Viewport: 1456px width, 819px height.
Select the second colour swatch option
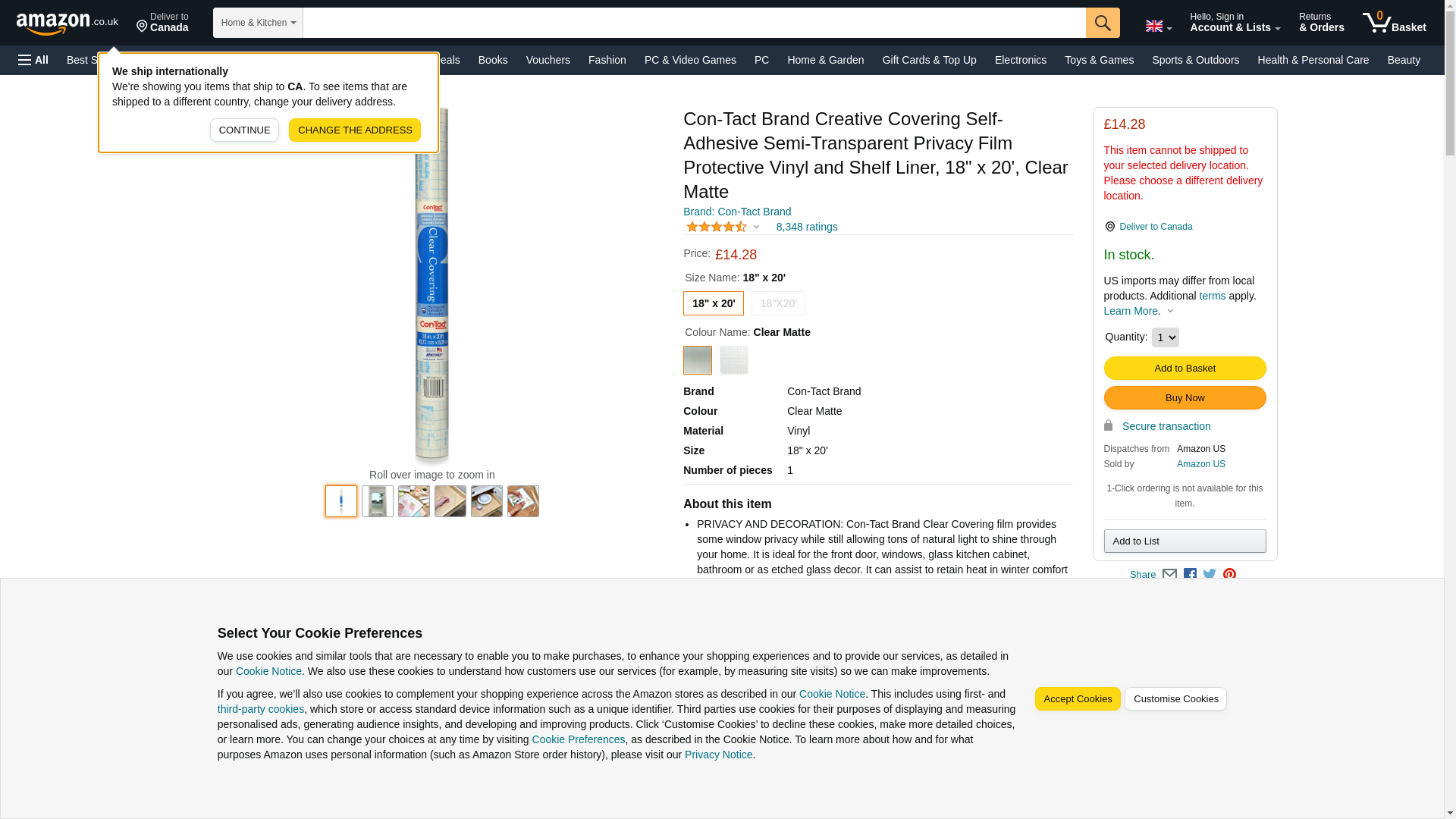tap(733, 360)
